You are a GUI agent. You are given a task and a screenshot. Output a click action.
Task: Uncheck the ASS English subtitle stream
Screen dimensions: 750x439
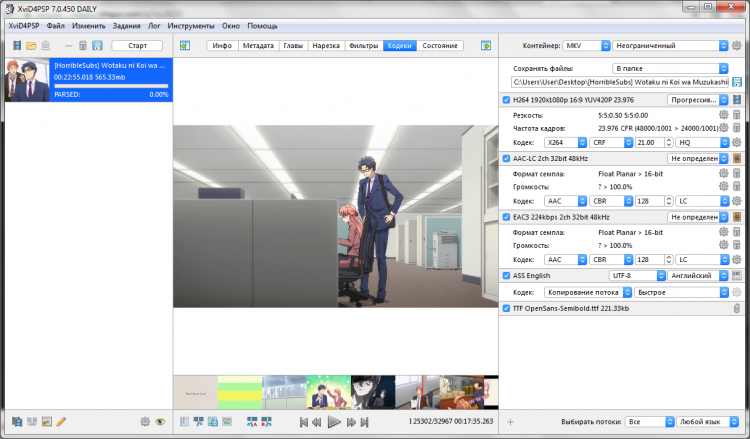click(506, 275)
